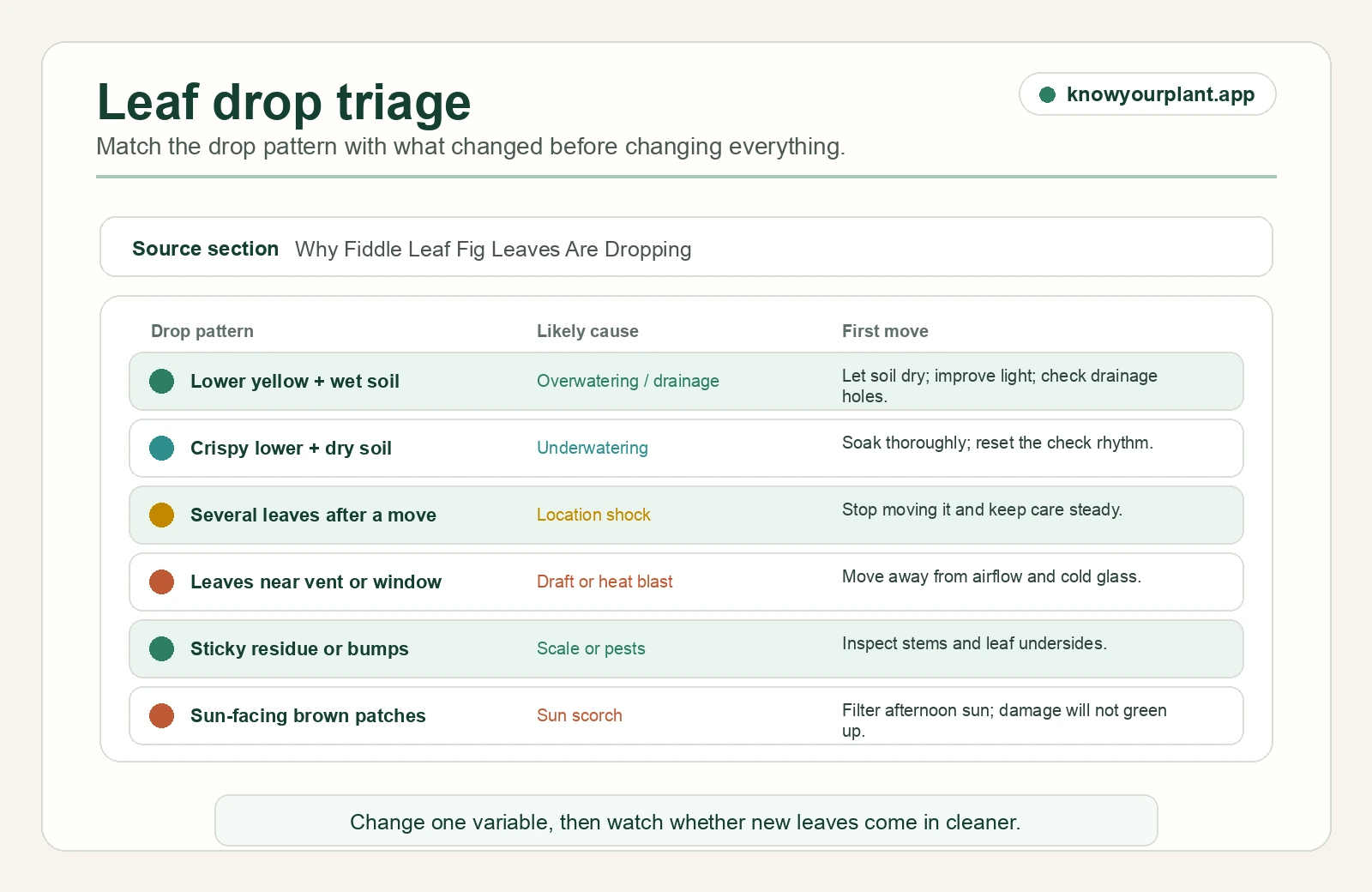
Task: Click the Leaf drop triage heading
Action: pos(284,102)
